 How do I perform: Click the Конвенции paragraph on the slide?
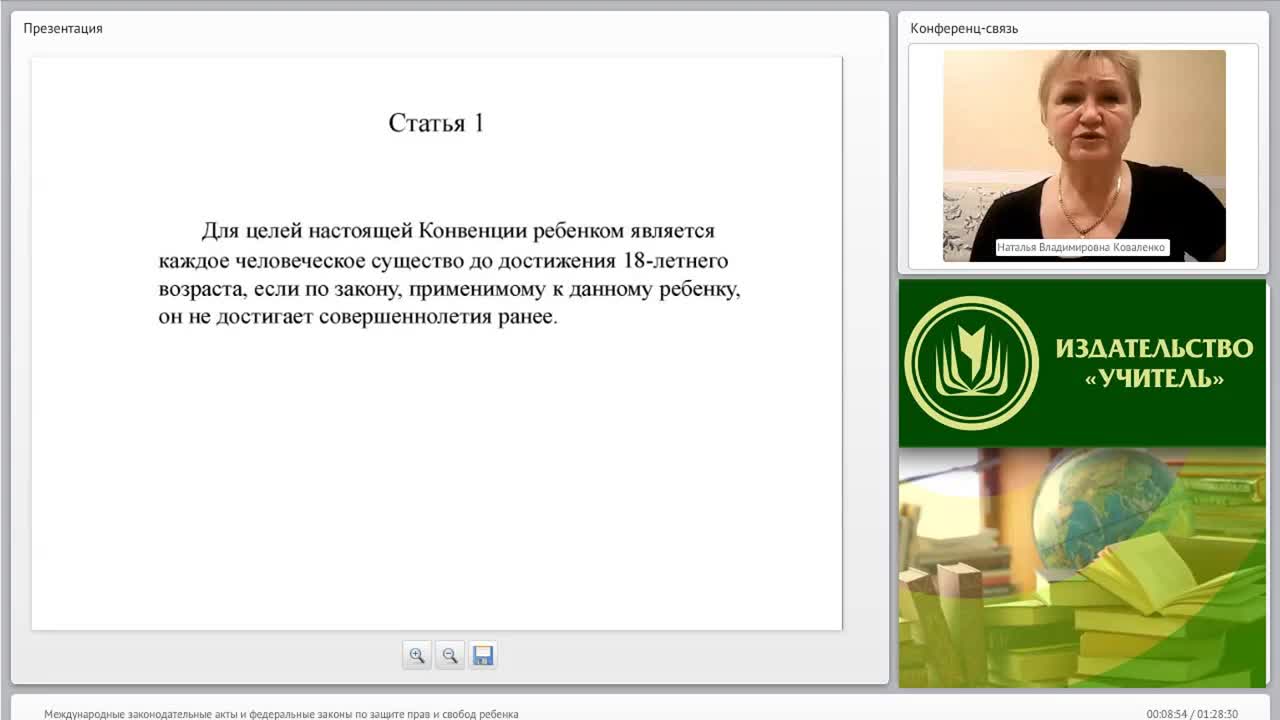pyautogui.click(x=450, y=274)
